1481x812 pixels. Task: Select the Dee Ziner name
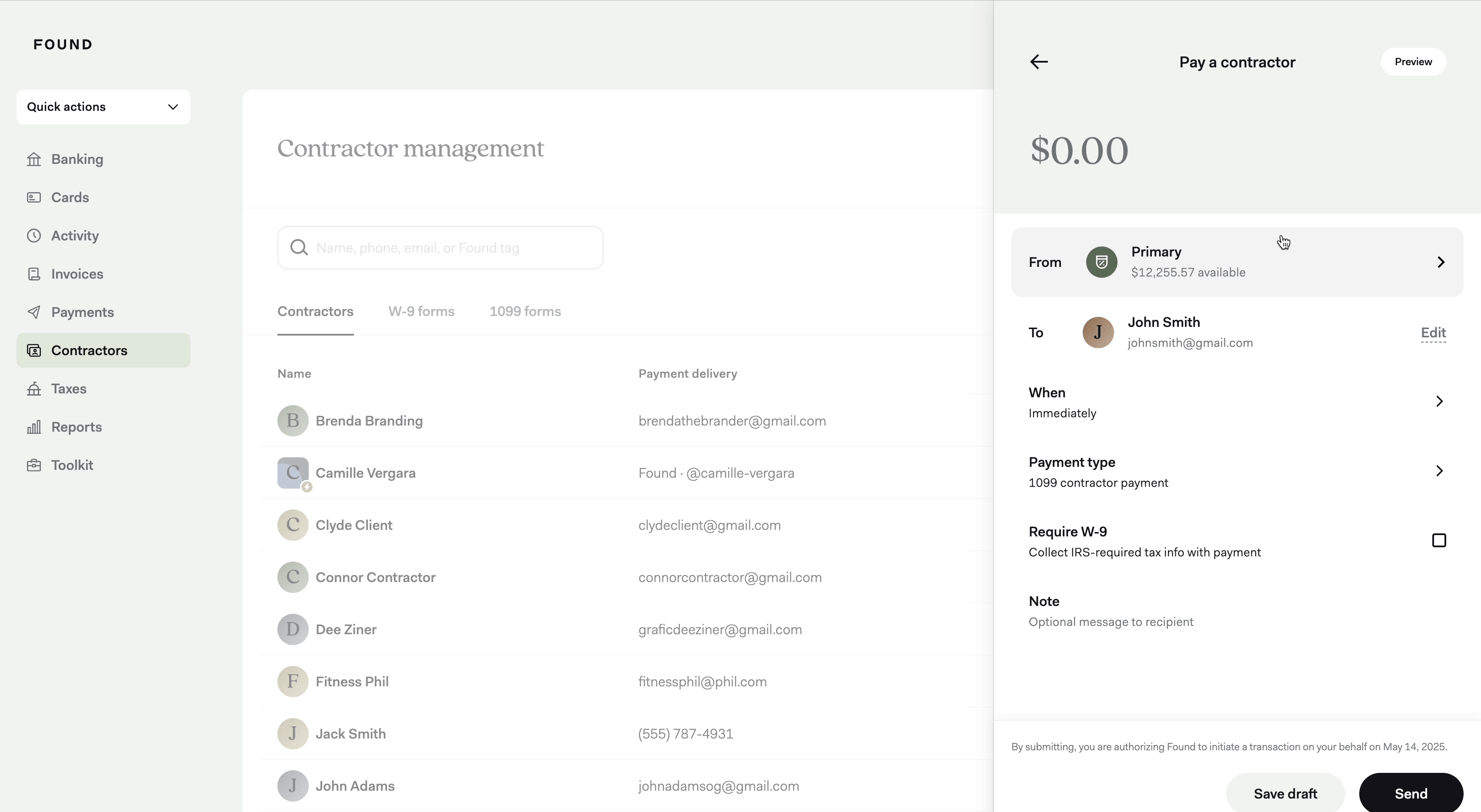click(346, 629)
